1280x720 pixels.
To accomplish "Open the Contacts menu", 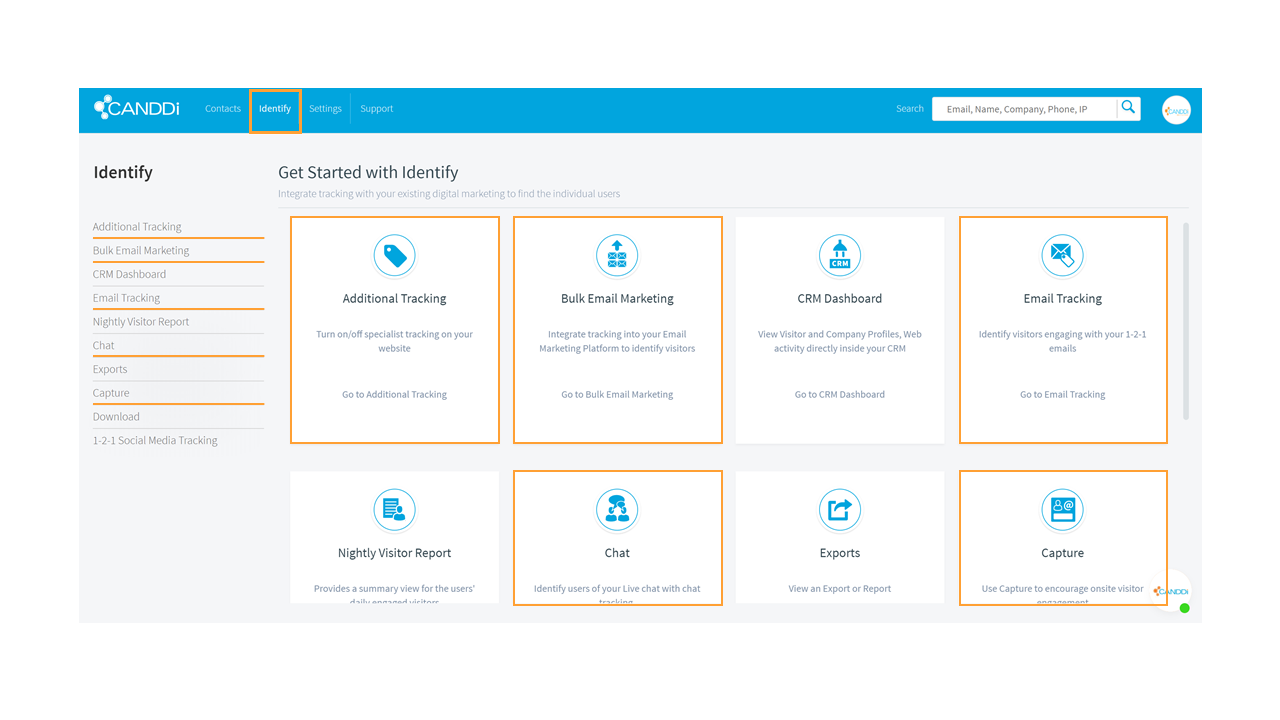I will 223,109.
